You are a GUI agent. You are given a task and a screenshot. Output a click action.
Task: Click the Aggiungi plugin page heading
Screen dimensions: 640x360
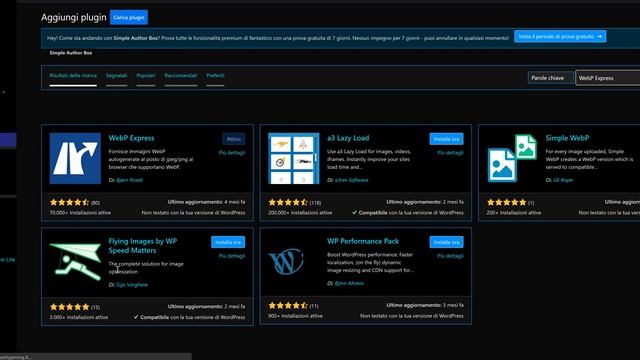click(73, 18)
